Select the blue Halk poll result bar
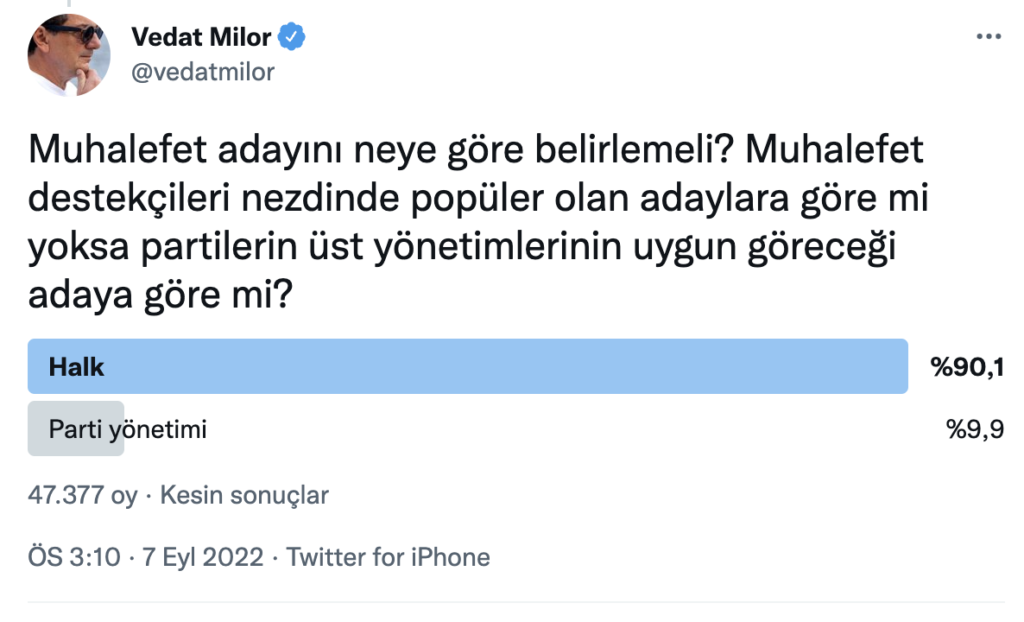 click(467, 367)
